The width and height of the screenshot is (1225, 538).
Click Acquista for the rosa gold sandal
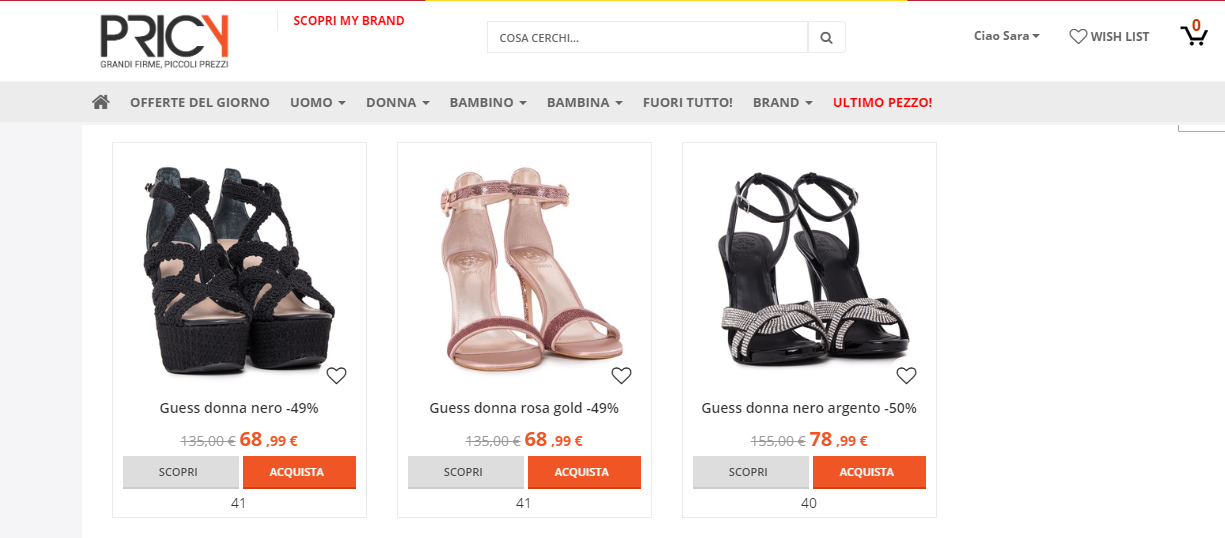[x=584, y=472]
